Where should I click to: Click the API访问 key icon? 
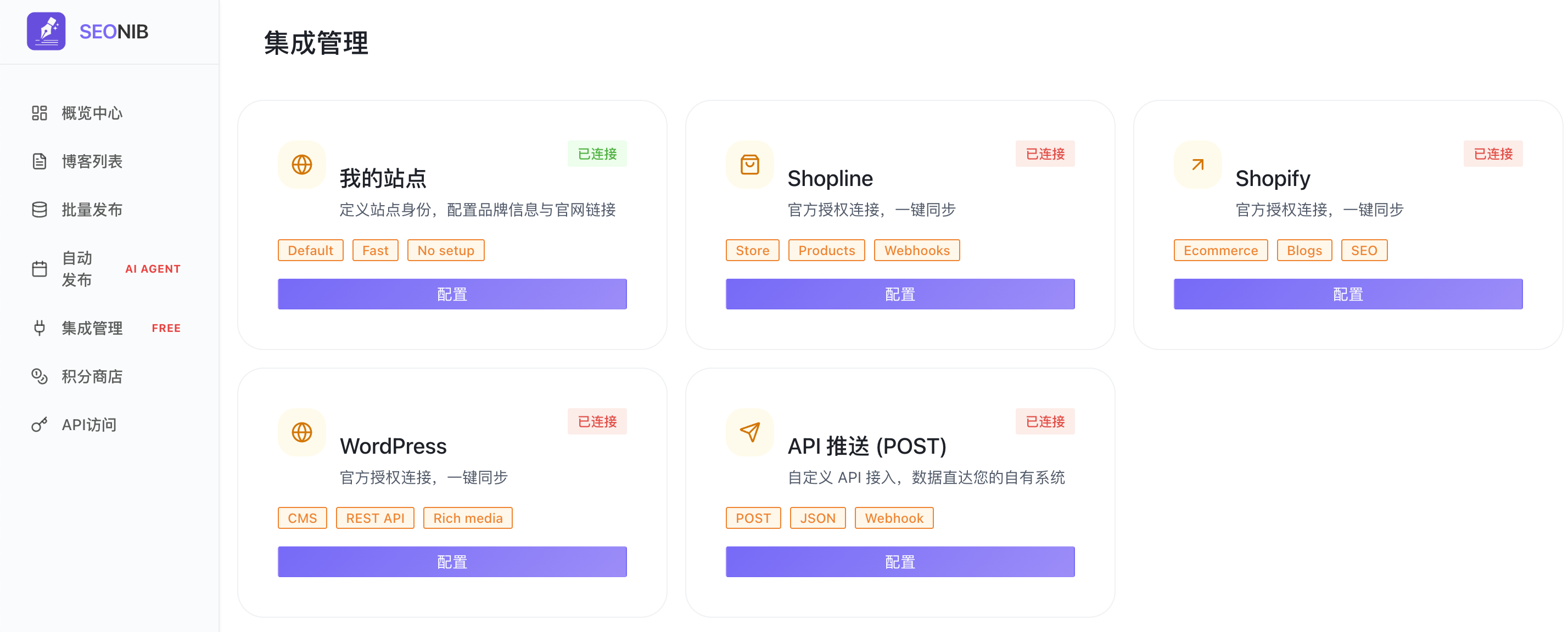39,425
